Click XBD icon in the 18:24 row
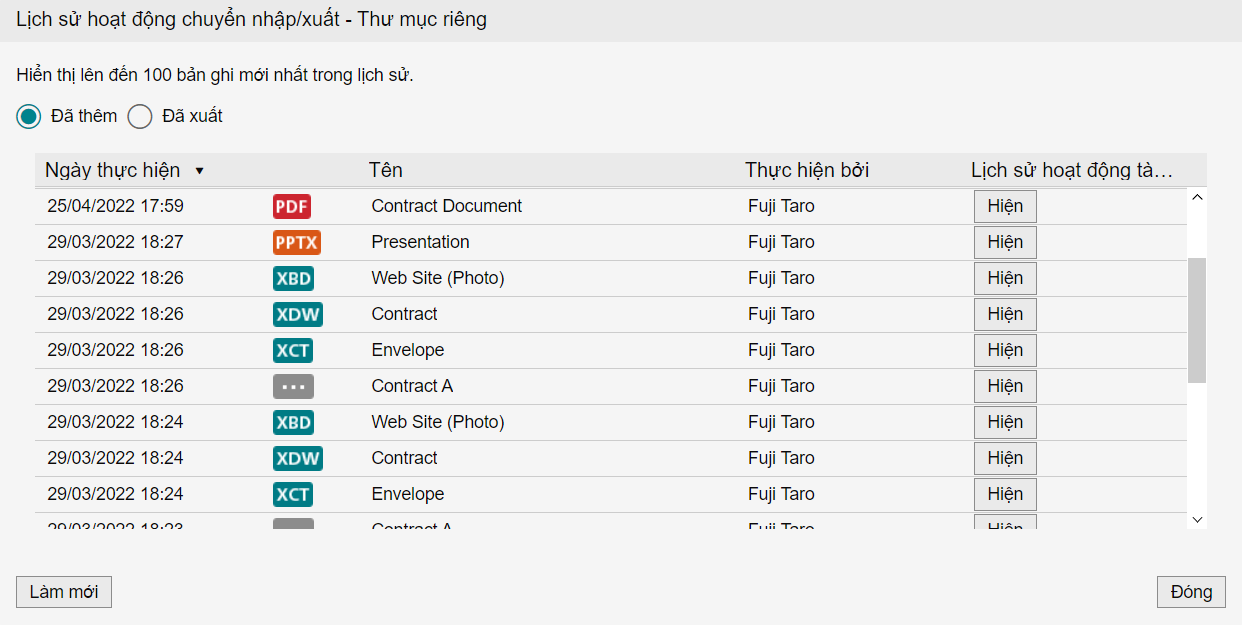Viewport: 1242px width, 625px height. point(293,422)
